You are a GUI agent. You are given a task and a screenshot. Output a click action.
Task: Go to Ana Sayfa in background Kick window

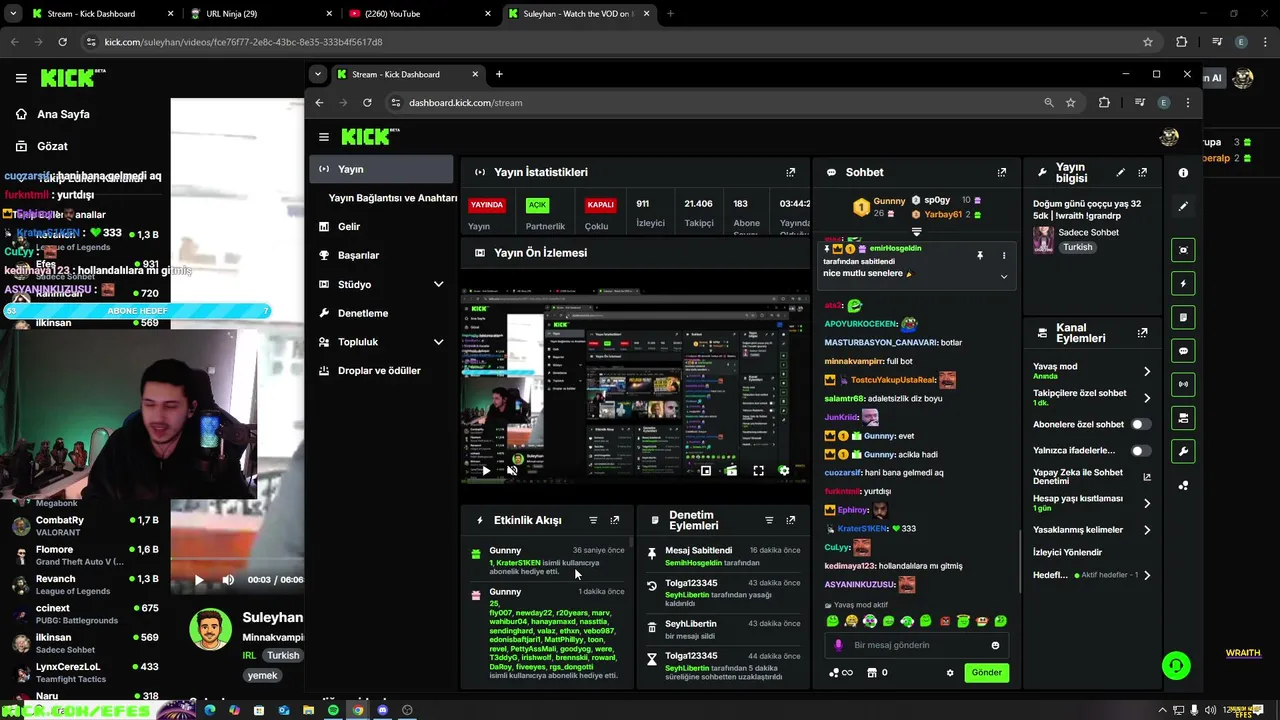[x=63, y=114]
